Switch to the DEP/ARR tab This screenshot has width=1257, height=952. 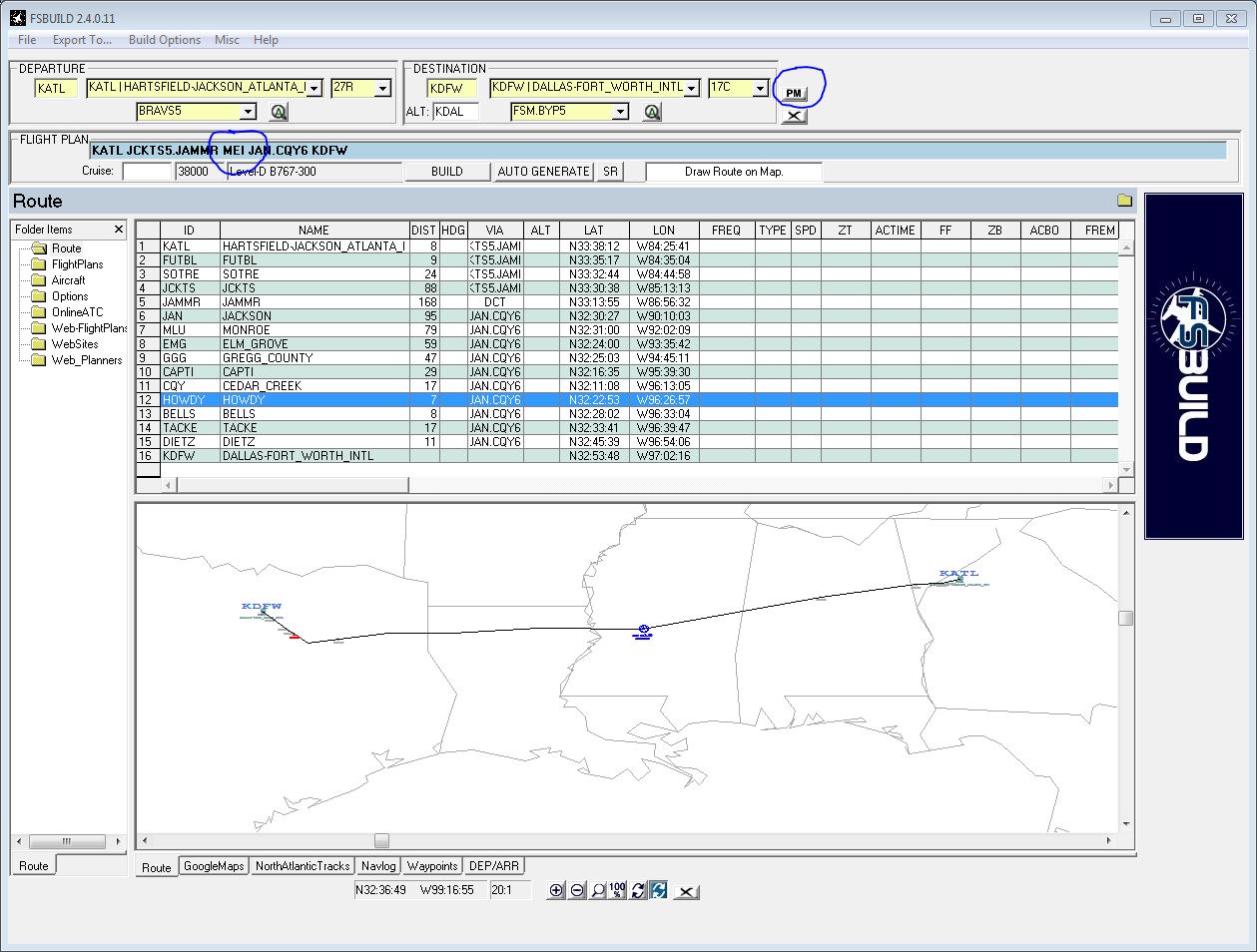(x=494, y=866)
